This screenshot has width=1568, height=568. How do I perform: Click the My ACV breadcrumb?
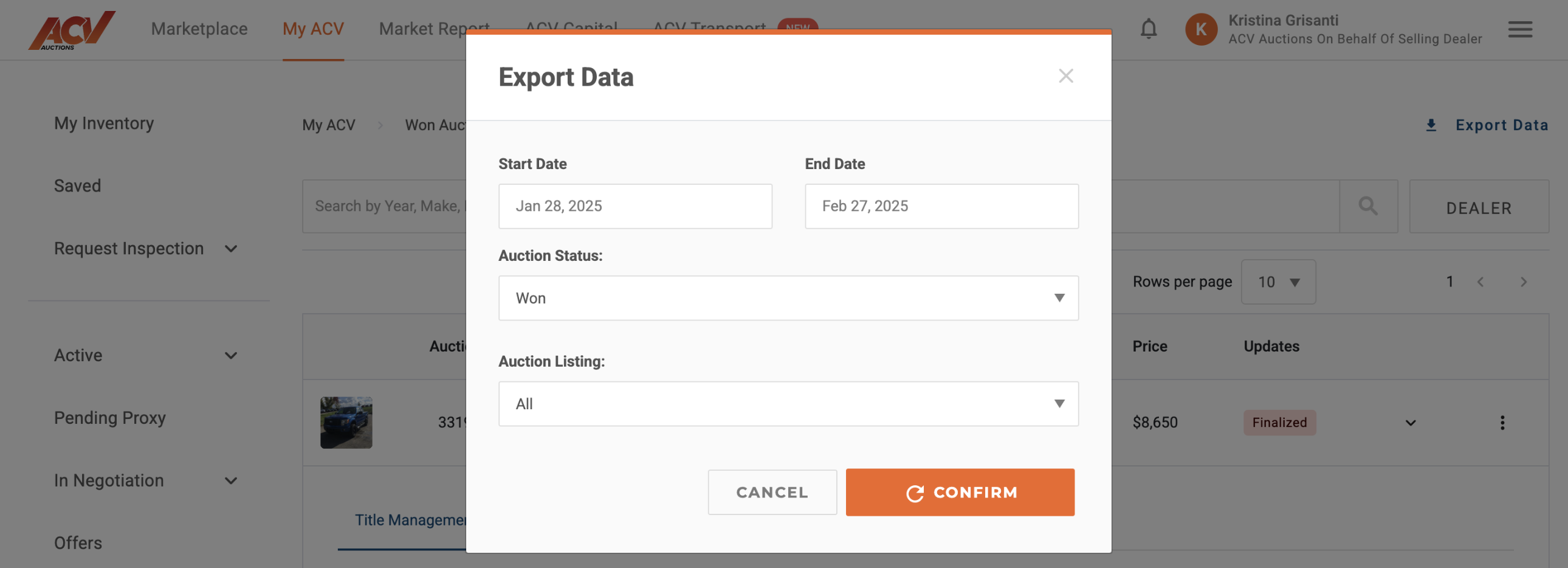tap(329, 125)
